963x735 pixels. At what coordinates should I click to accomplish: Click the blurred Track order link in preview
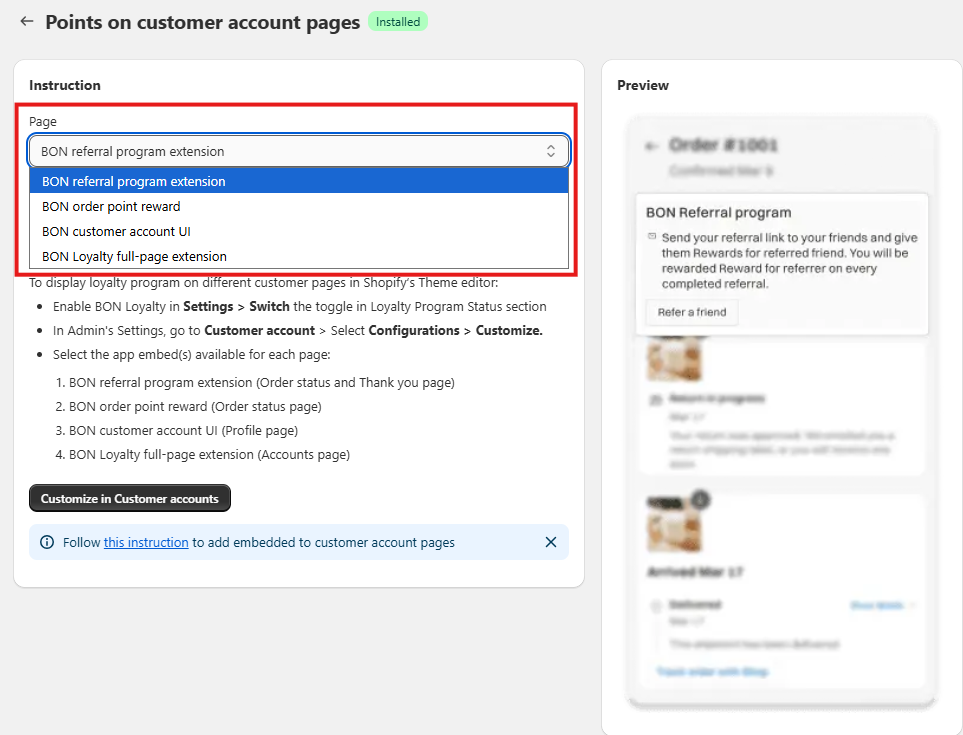(x=713, y=671)
